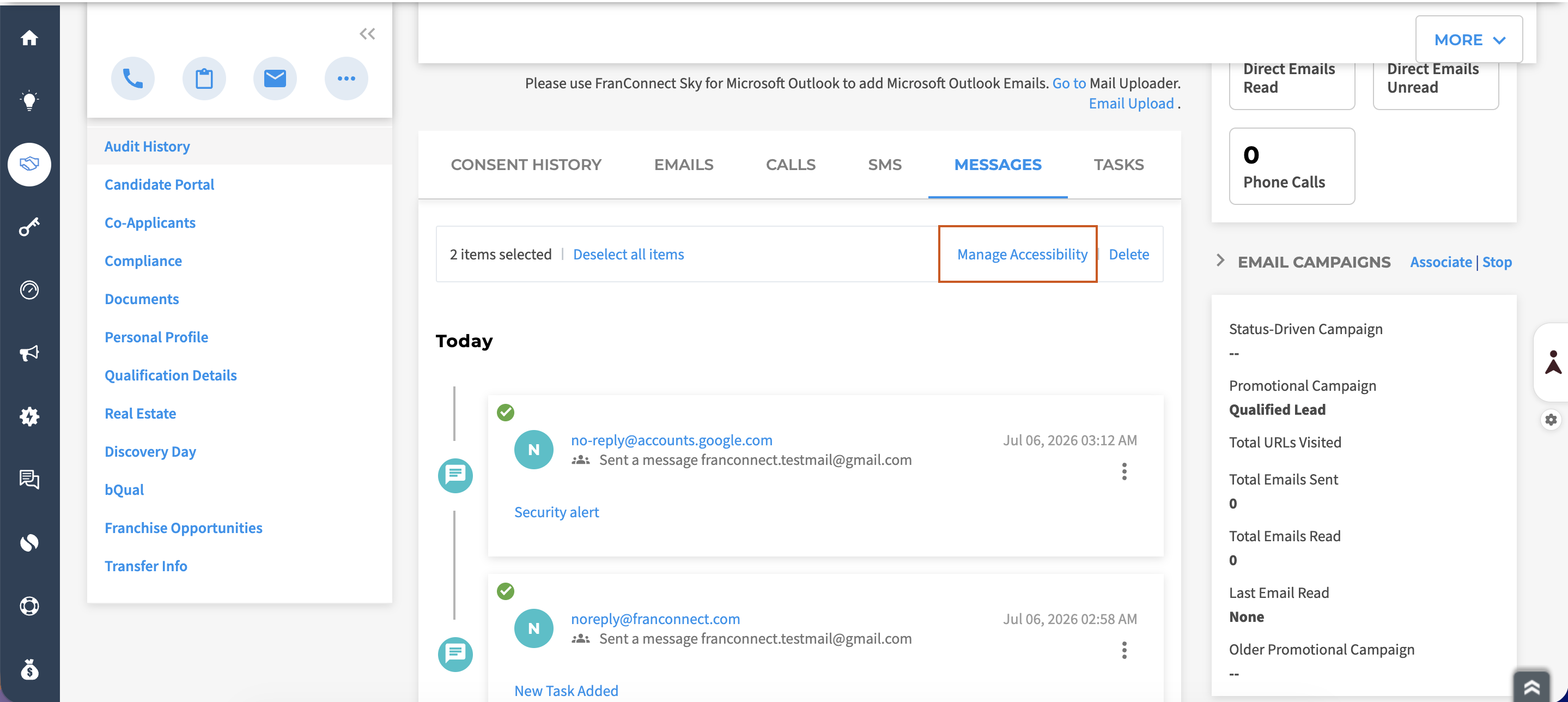Screen dimensions: 1568x702
Task: Click message bubble icon beside noreply@franconnect.com
Action: 455,654
